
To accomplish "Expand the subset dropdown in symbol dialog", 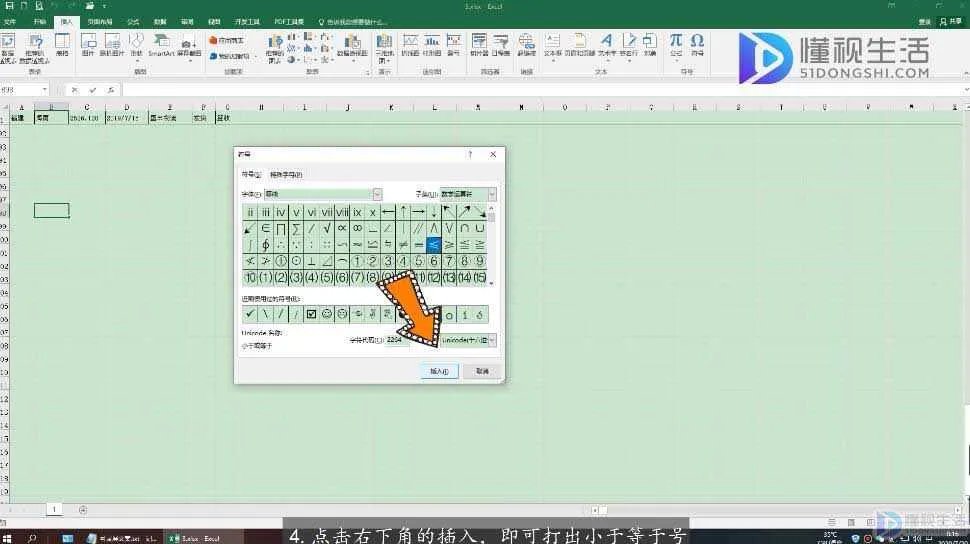I will coord(492,194).
